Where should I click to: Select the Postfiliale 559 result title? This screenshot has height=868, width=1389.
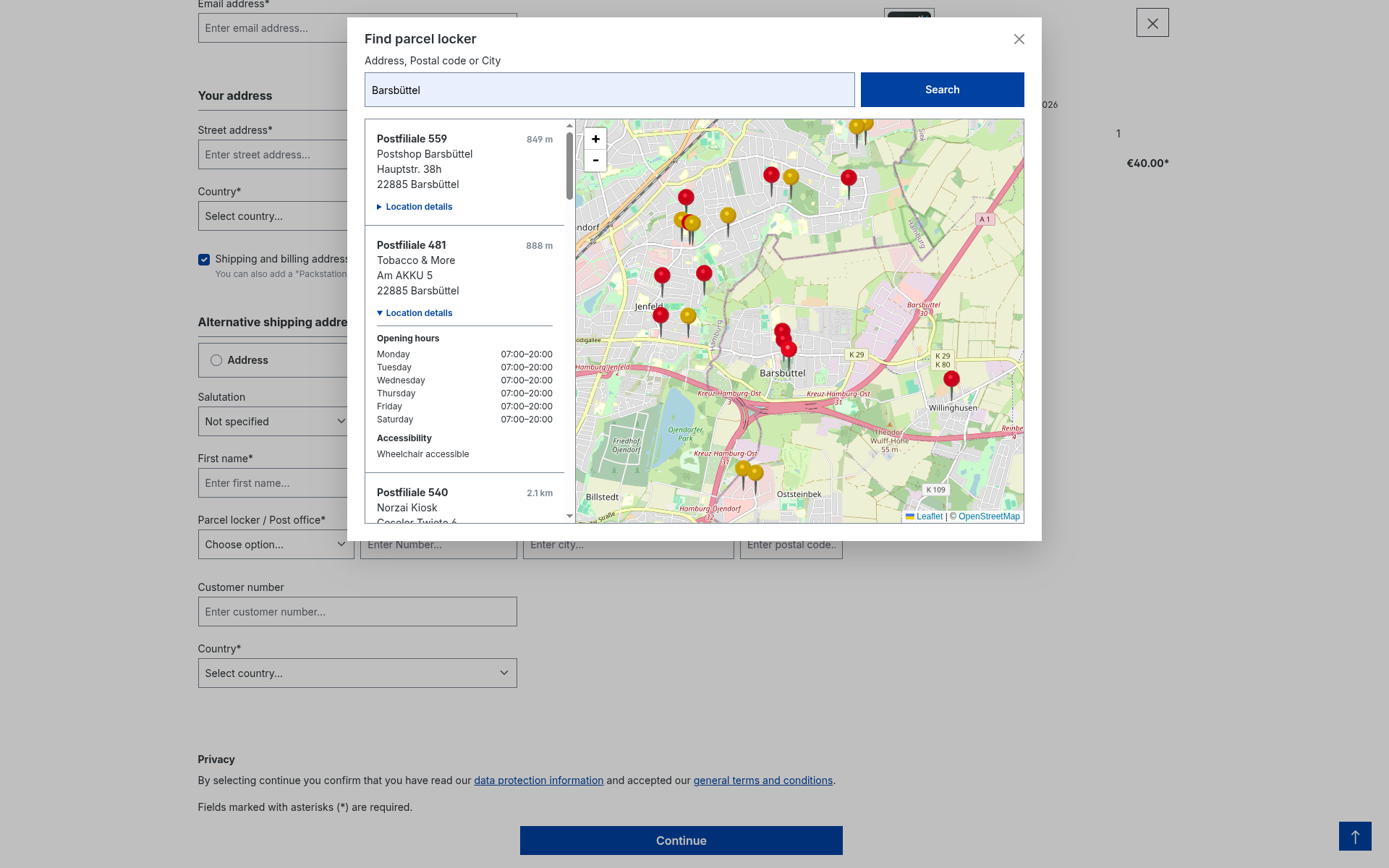(x=412, y=139)
